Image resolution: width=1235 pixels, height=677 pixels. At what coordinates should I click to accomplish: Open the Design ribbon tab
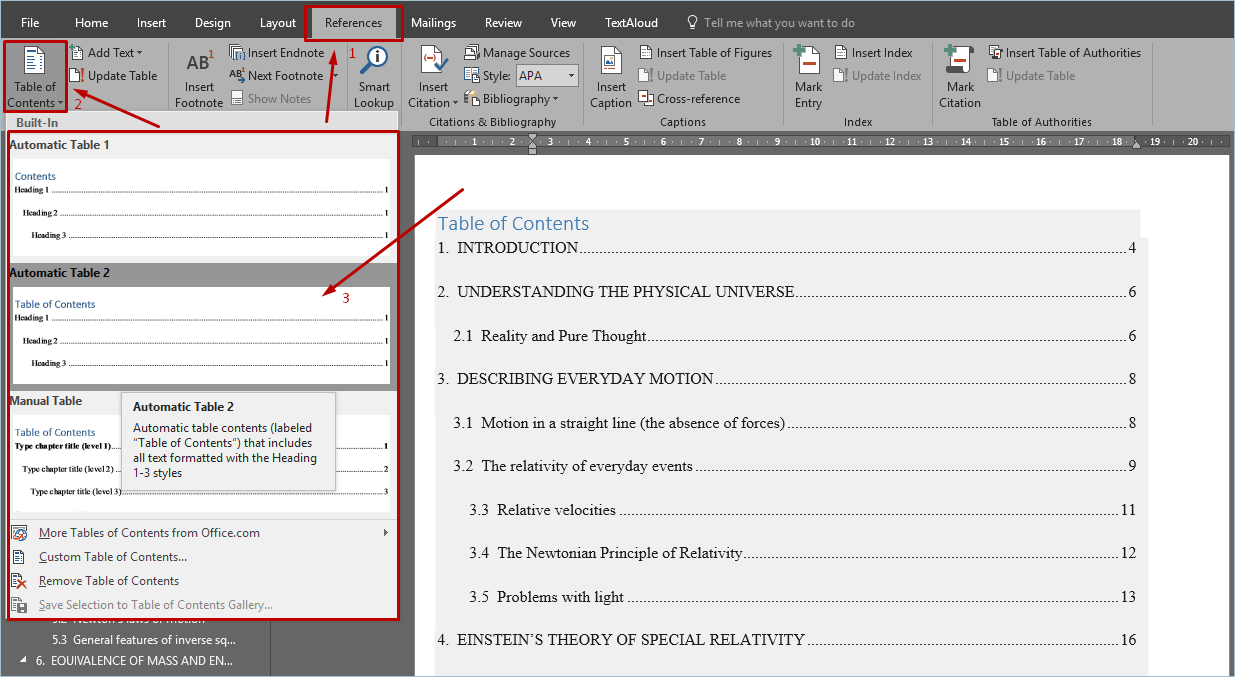[212, 23]
